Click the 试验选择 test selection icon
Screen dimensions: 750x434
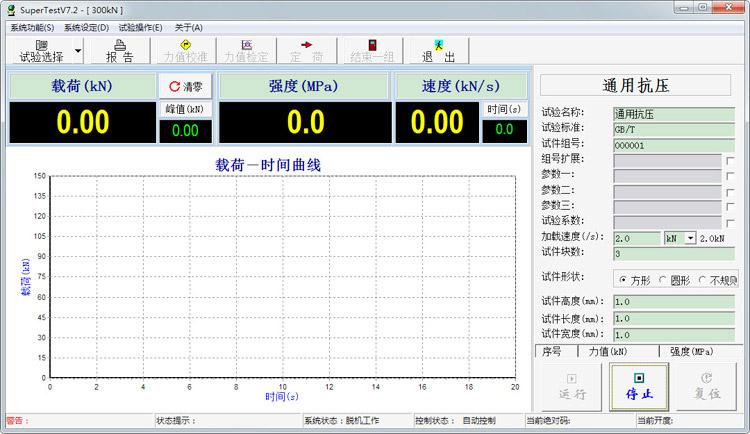(x=41, y=45)
